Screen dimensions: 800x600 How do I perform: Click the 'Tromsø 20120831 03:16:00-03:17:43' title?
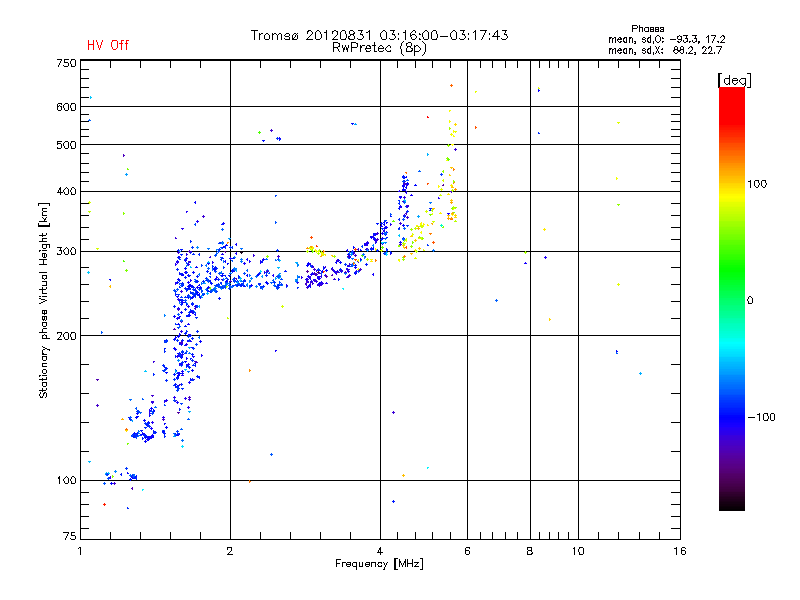(x=379, y=35)
